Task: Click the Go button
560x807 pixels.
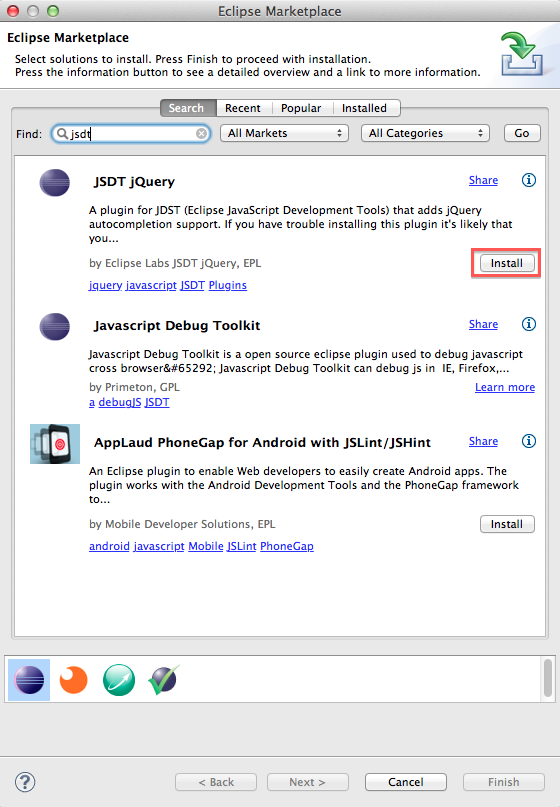Action: (522, 133)
